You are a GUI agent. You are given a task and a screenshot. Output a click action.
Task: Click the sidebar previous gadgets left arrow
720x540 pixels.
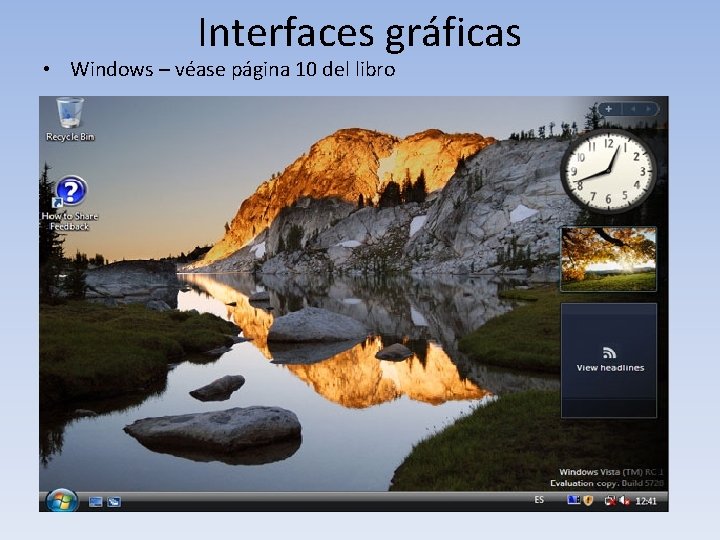(633, 109)
